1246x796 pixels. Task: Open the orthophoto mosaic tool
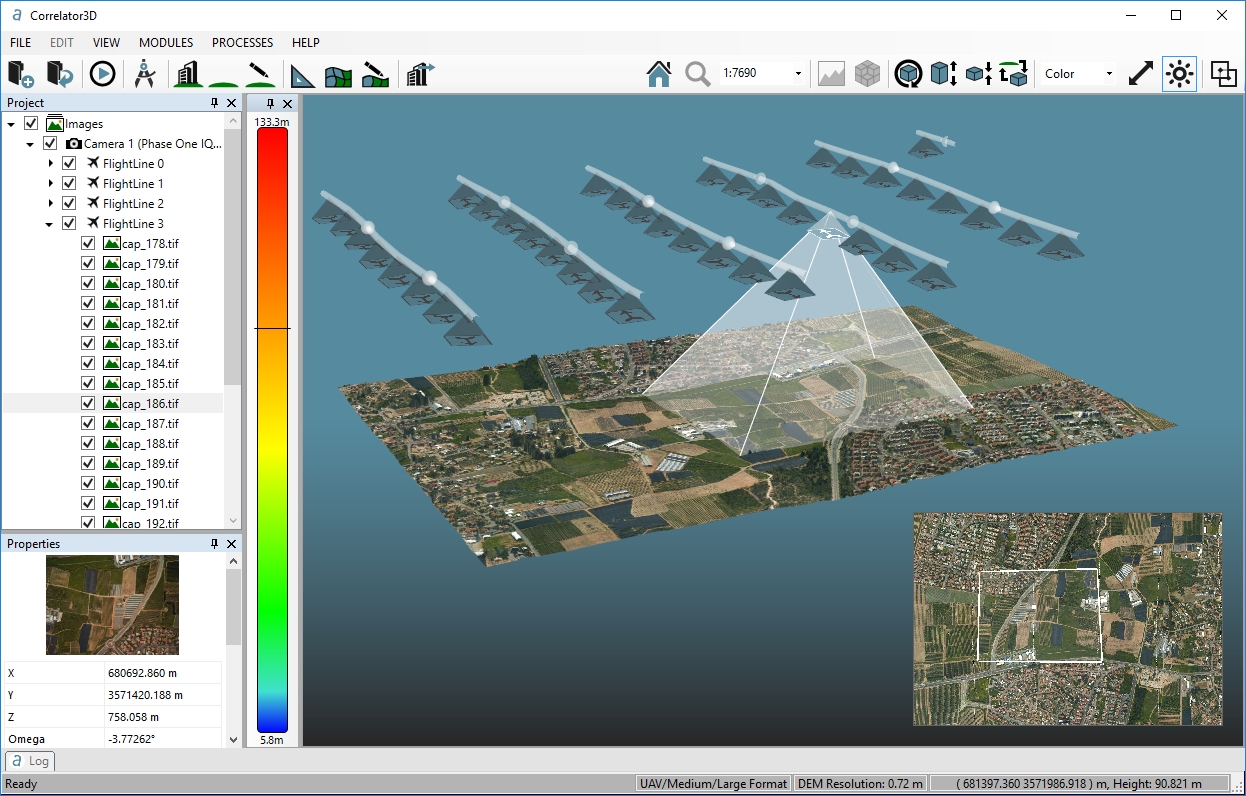point(338,73)
